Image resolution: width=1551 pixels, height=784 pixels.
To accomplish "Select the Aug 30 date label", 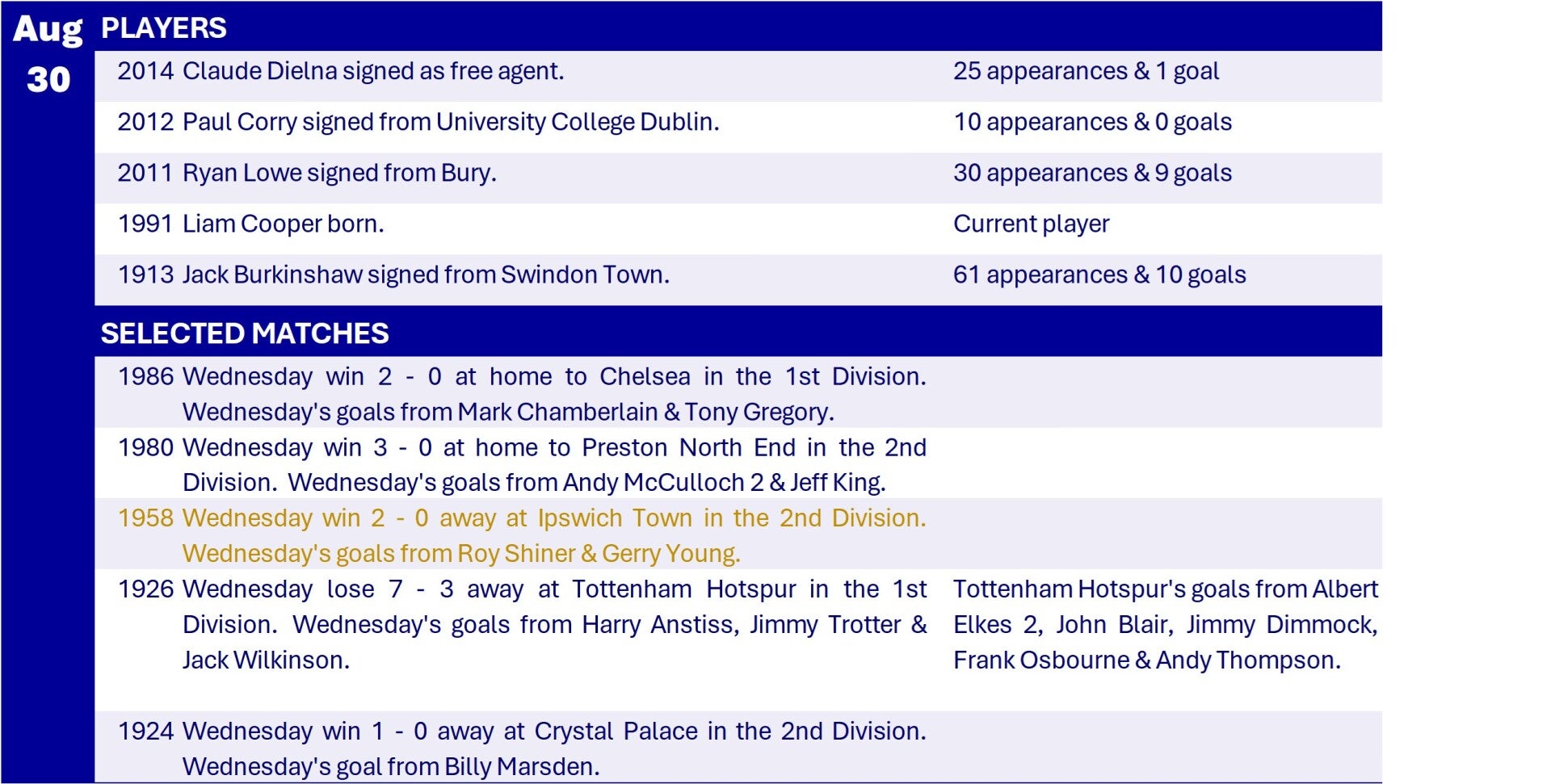I will click(x=48, y=54).
